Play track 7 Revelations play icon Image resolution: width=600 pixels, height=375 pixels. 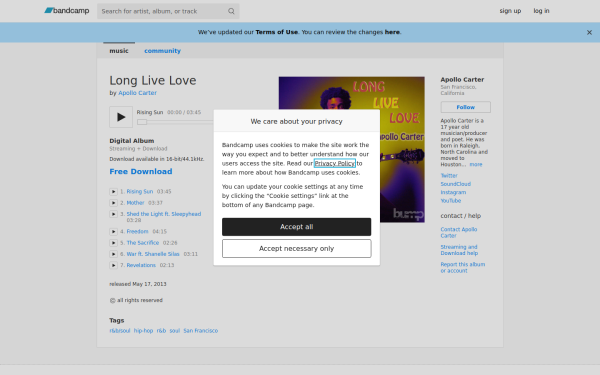click(113, 265)
